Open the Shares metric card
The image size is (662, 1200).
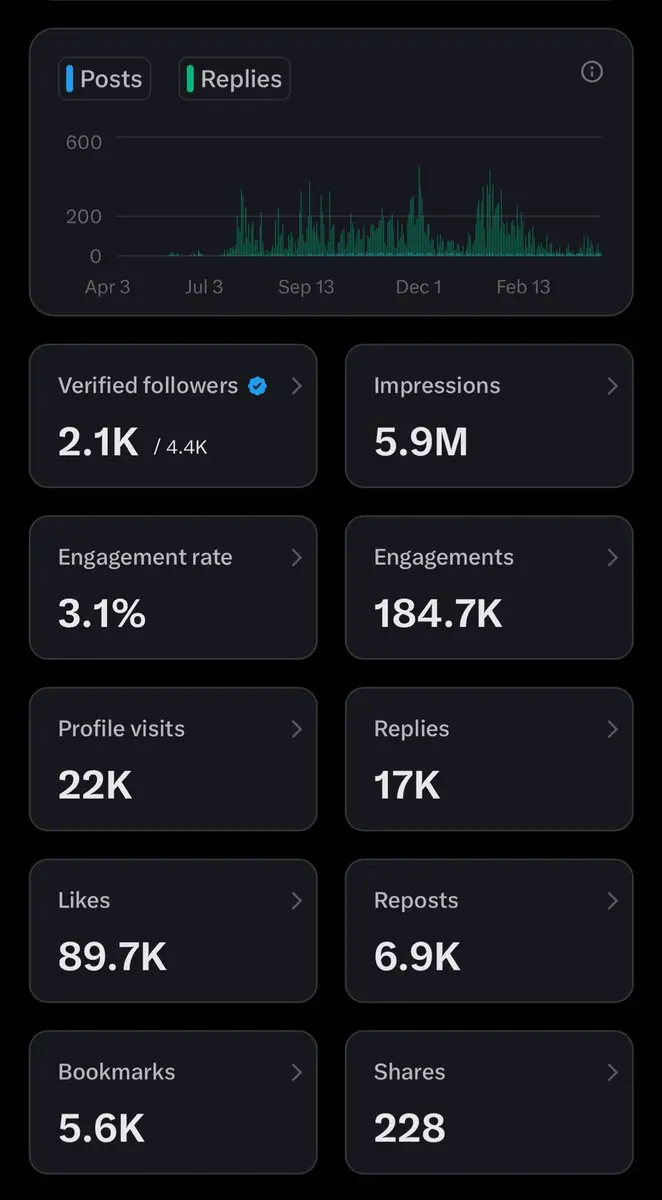point(489,1102)
